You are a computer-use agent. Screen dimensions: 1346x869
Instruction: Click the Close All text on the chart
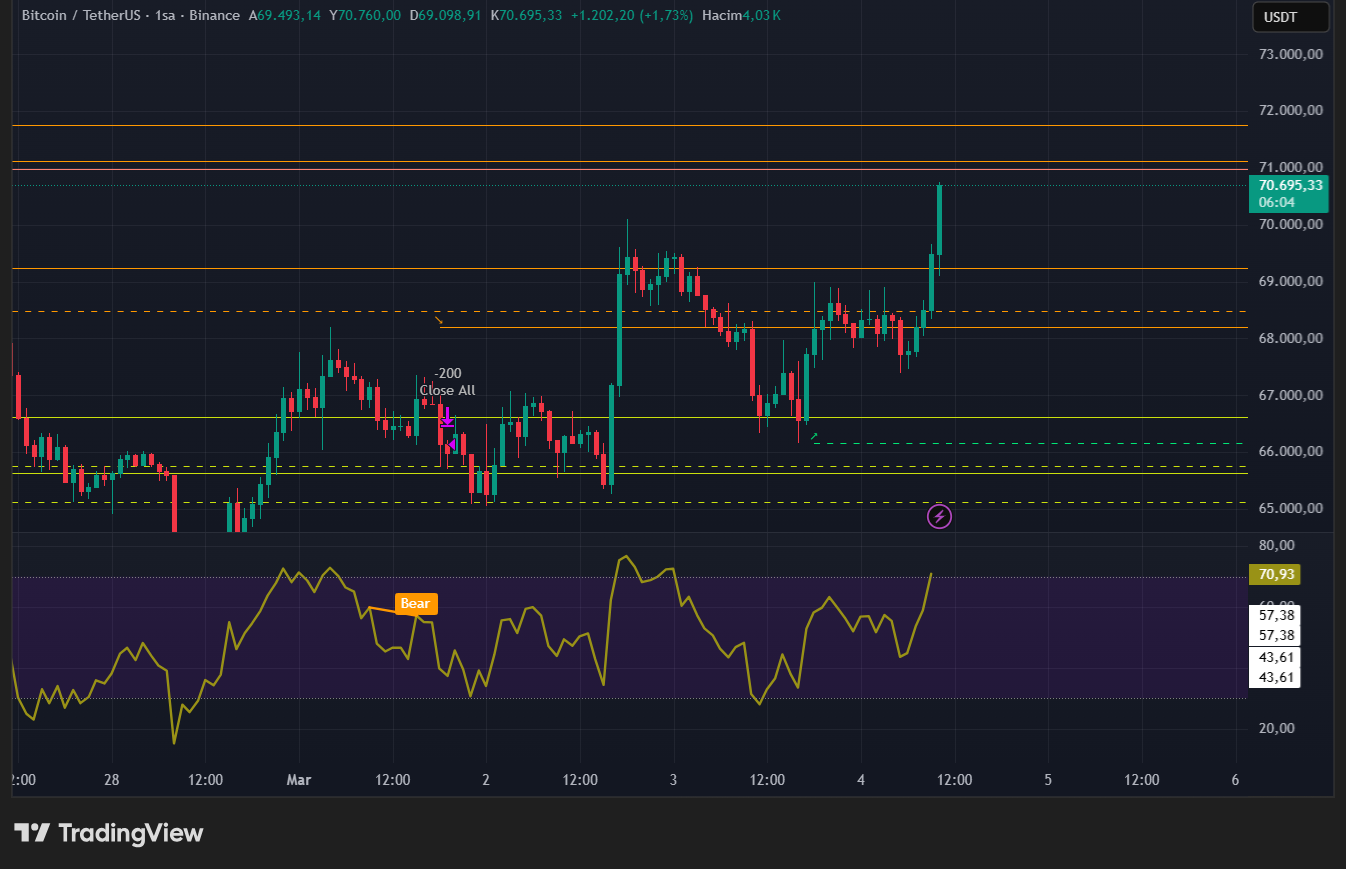[447, 390]
